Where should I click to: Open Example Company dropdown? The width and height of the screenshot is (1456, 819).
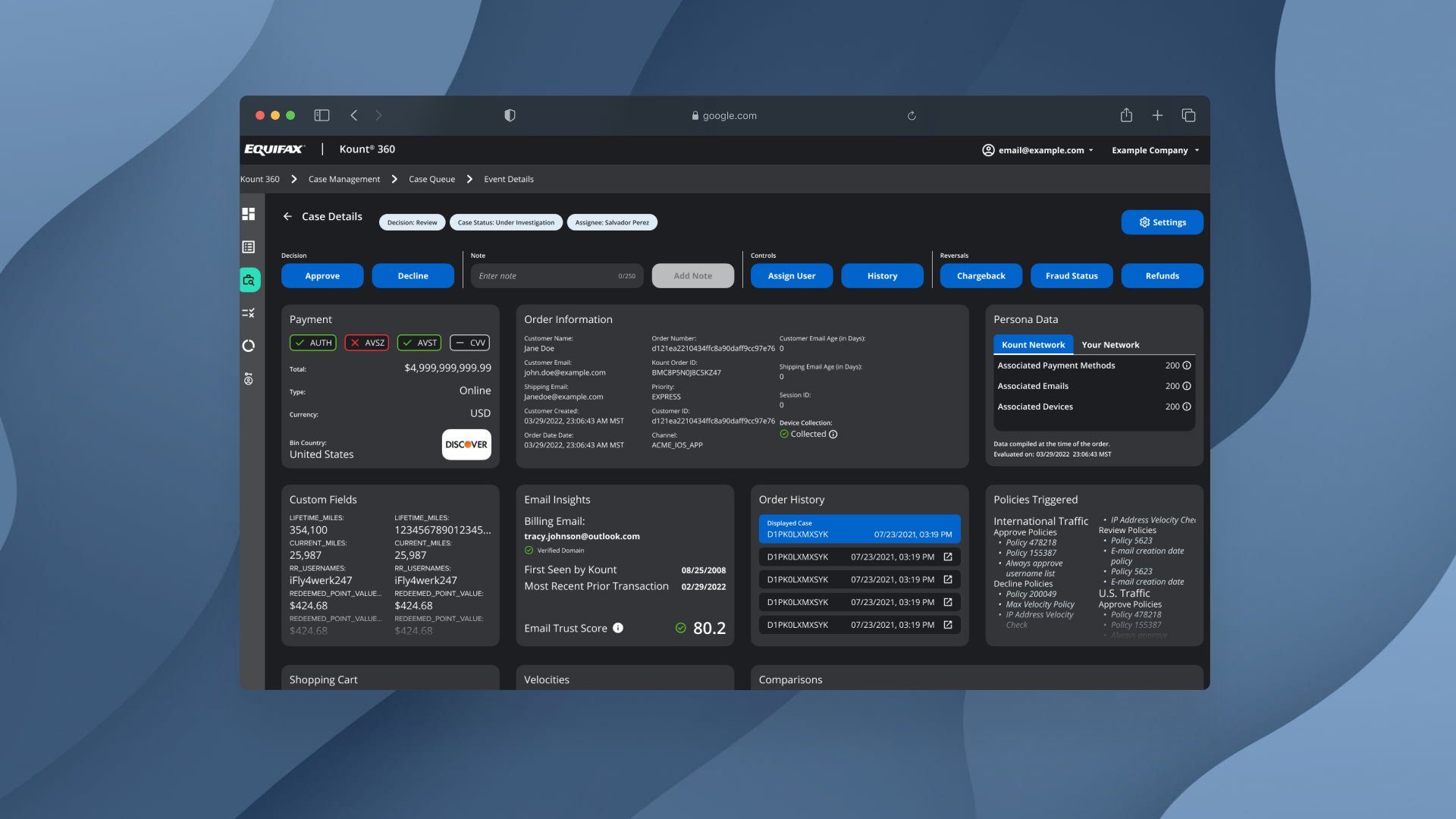pyautogui.click(x=1156, y=150)
